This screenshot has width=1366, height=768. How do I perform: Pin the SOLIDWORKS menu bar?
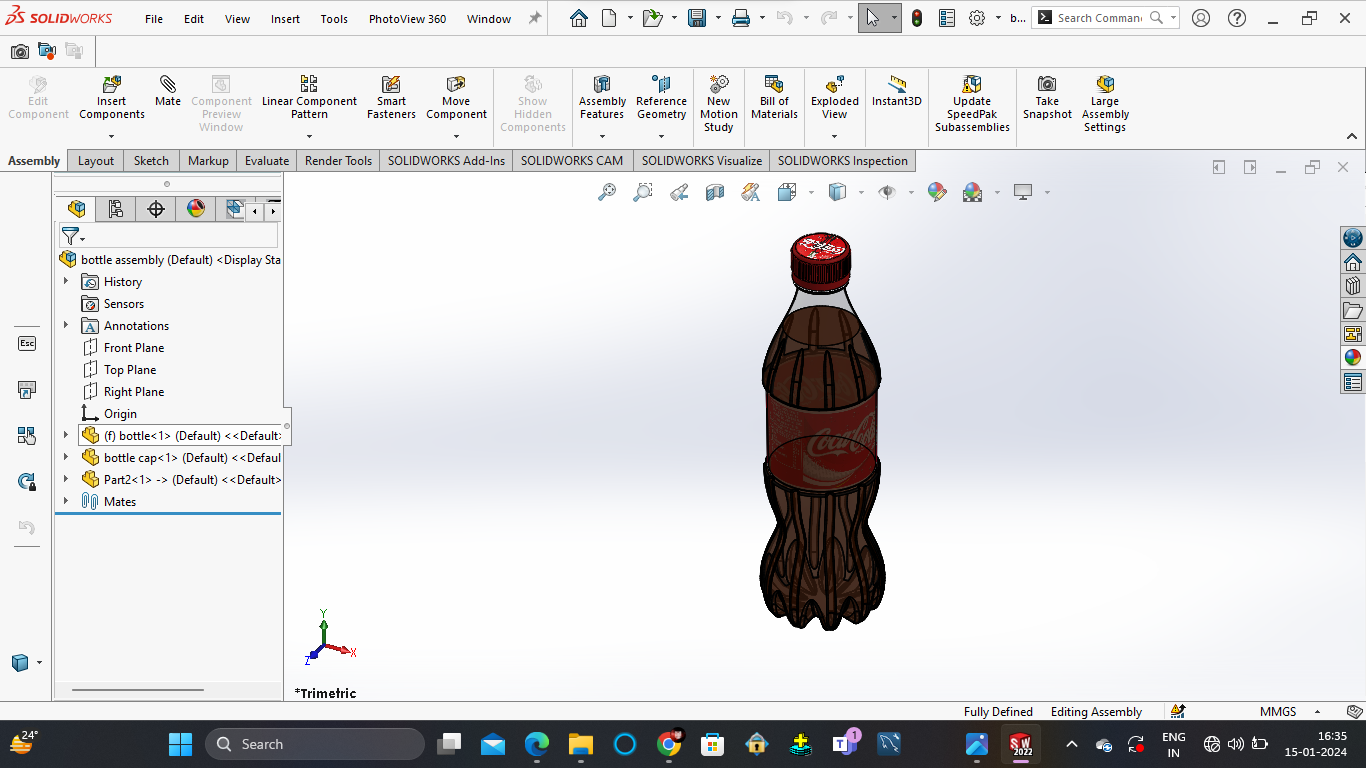click(x=535, y=18)
